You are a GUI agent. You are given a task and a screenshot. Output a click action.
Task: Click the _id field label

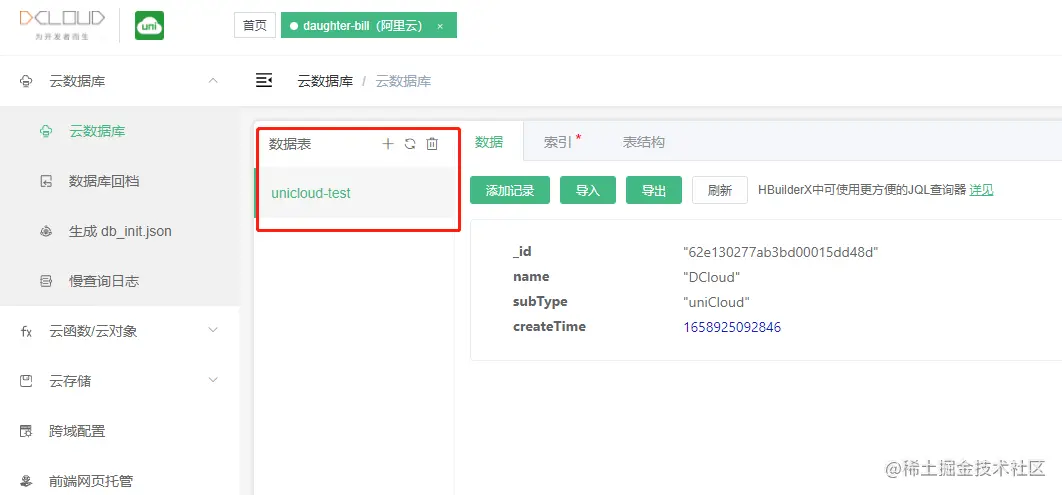pos(522,252)
